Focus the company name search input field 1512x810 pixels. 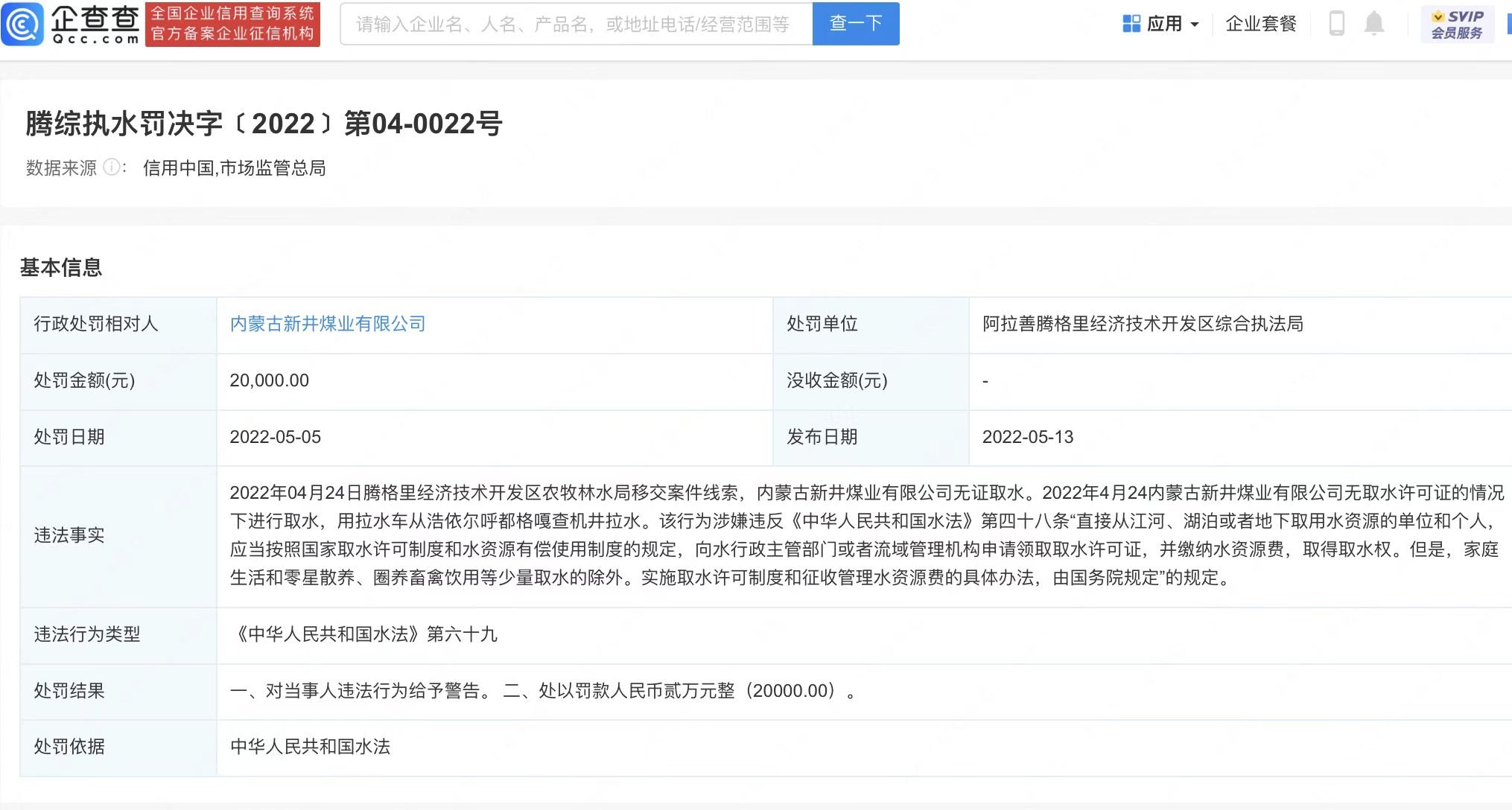click(576, 24)
